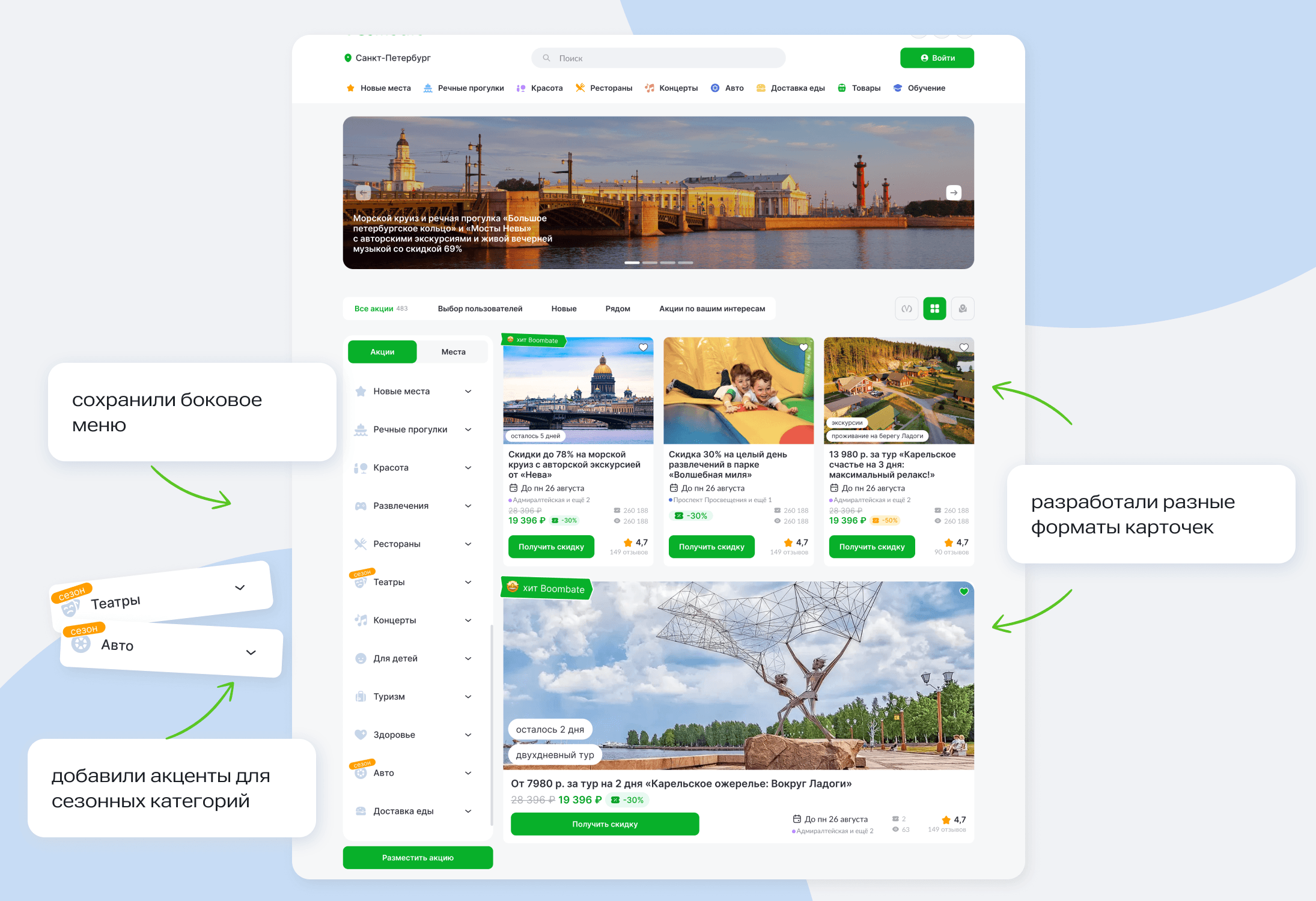The image size is (1316, 901).
Task: Click into the Поиск search field
Action: [x=658, y=58]
